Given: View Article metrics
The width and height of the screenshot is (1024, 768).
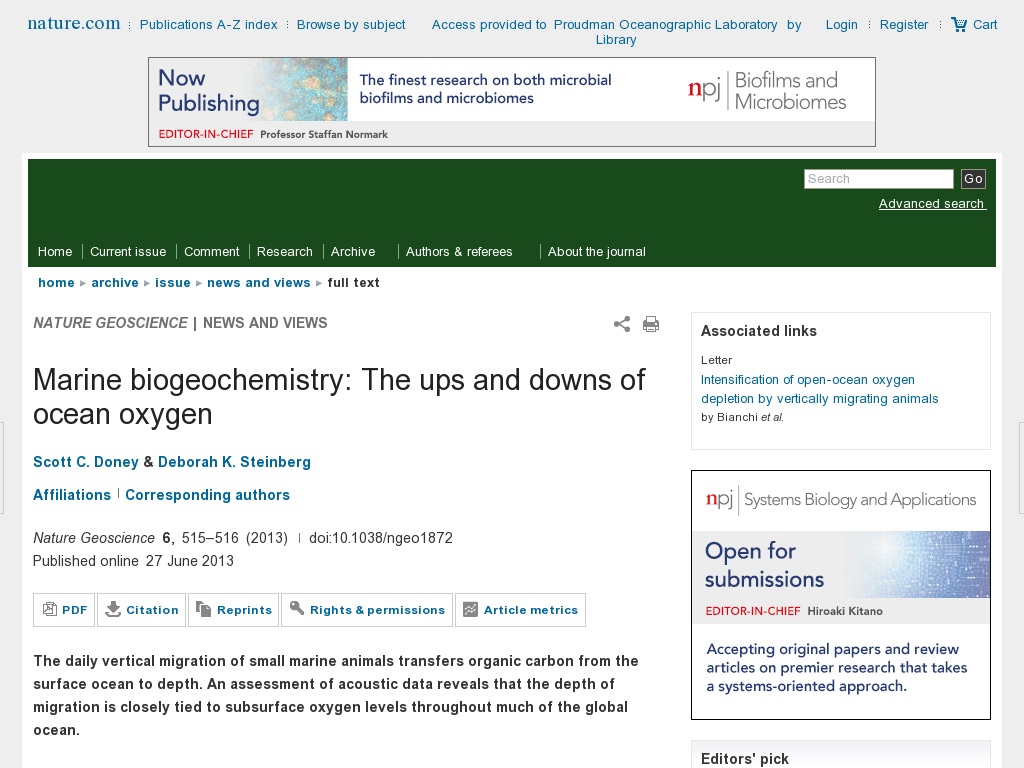Looking at the screenshot, I should 520,610.
